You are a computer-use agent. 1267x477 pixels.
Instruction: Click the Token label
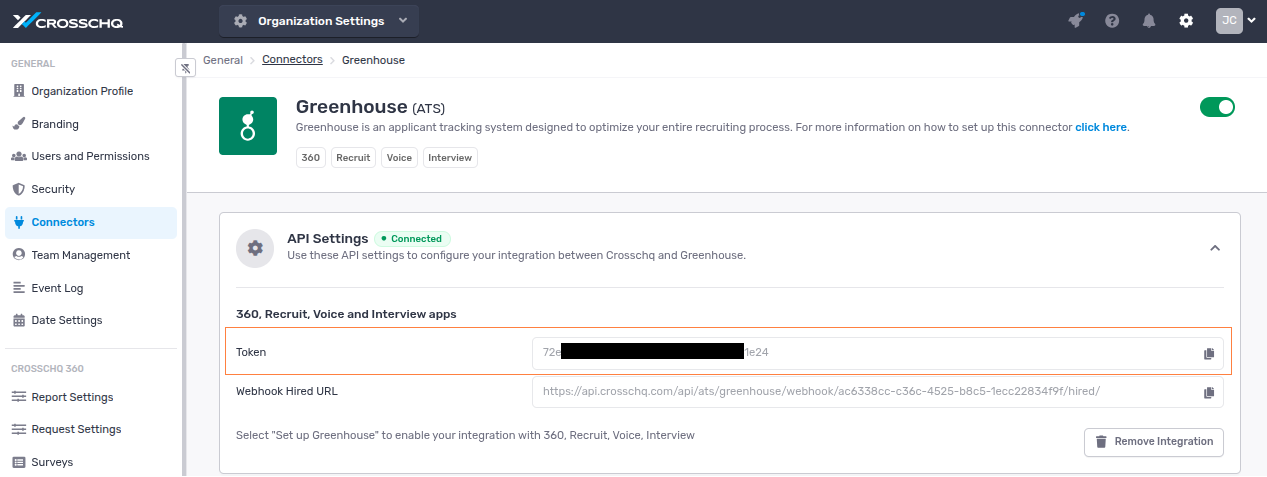point(251,352)
